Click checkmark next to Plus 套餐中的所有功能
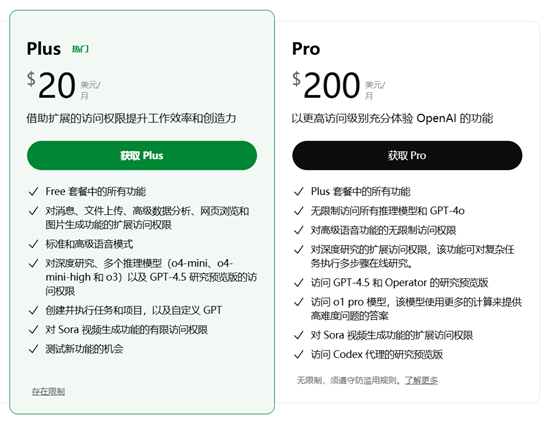Image resolution: width=550 pixels, height=422 pixels. [x=299, y=192]
